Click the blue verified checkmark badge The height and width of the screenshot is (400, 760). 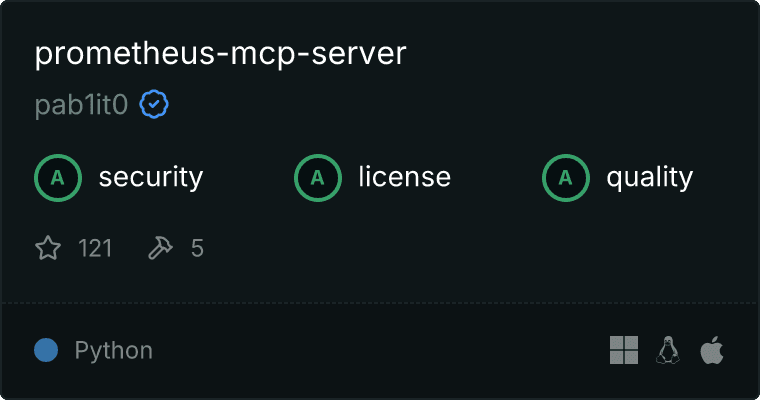click(x=154, y=104)
